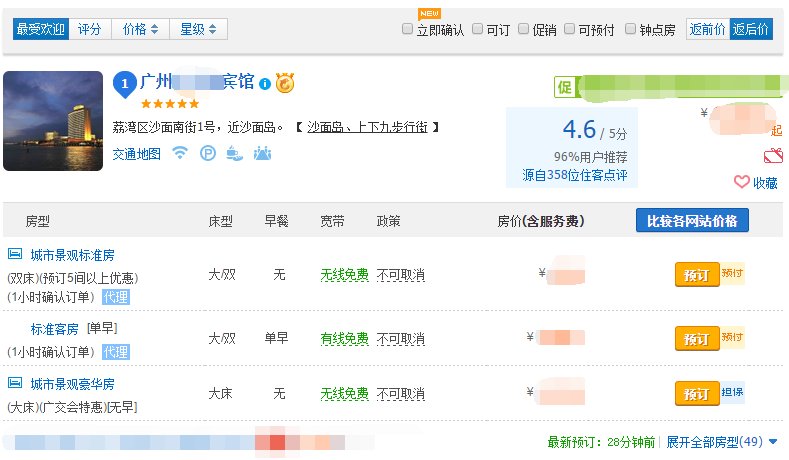The width and height of the screenshot is (789, 460).
Task: Toggle the 可预付 checkbox
Action: coord(570,29)
